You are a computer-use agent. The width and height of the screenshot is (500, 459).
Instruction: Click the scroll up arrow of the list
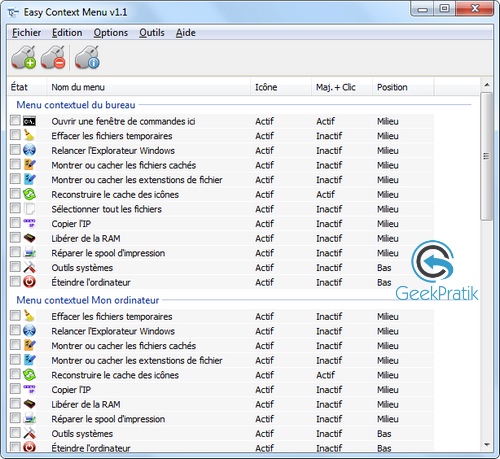click(487, 85)
